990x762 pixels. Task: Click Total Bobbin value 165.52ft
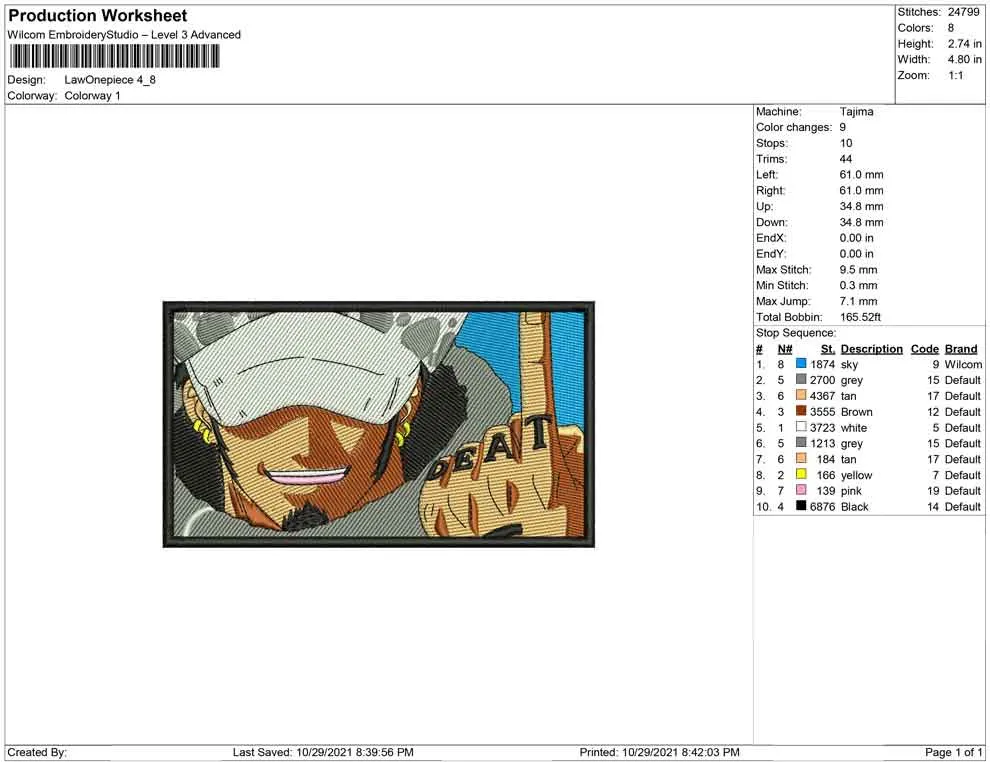tap(861, 317)
